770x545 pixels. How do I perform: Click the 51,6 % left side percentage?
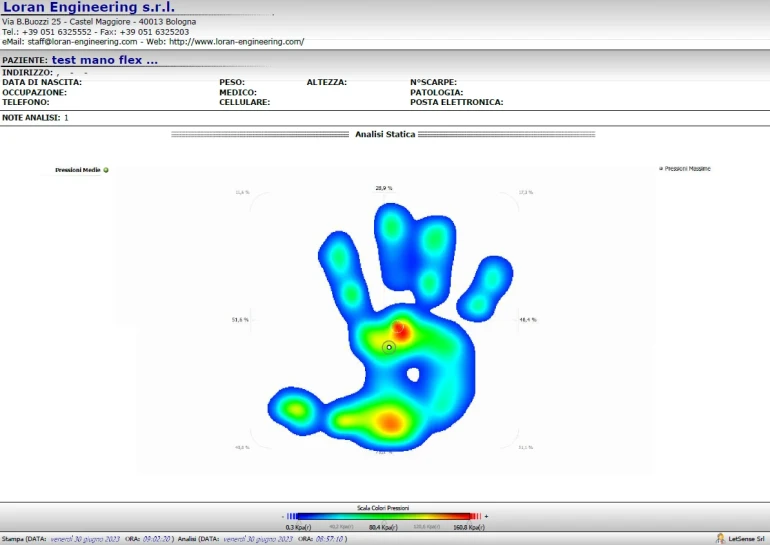click(x=240, y=320)
